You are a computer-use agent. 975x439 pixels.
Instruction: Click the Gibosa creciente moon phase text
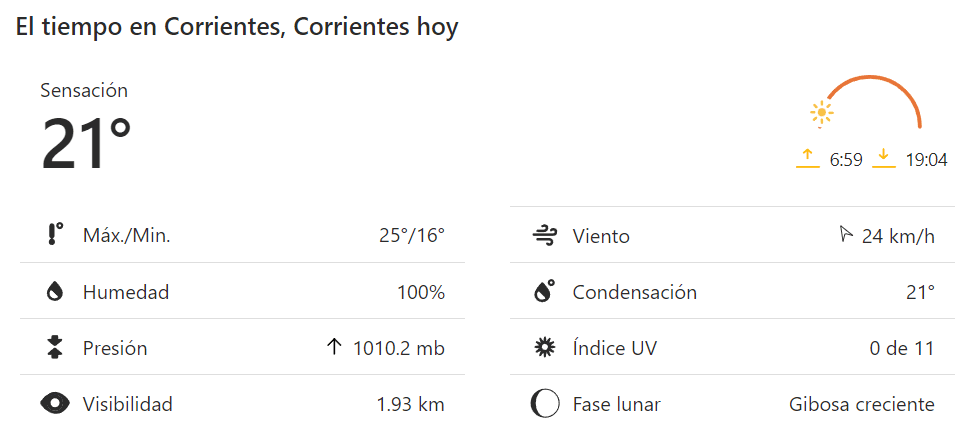[861, 404]
